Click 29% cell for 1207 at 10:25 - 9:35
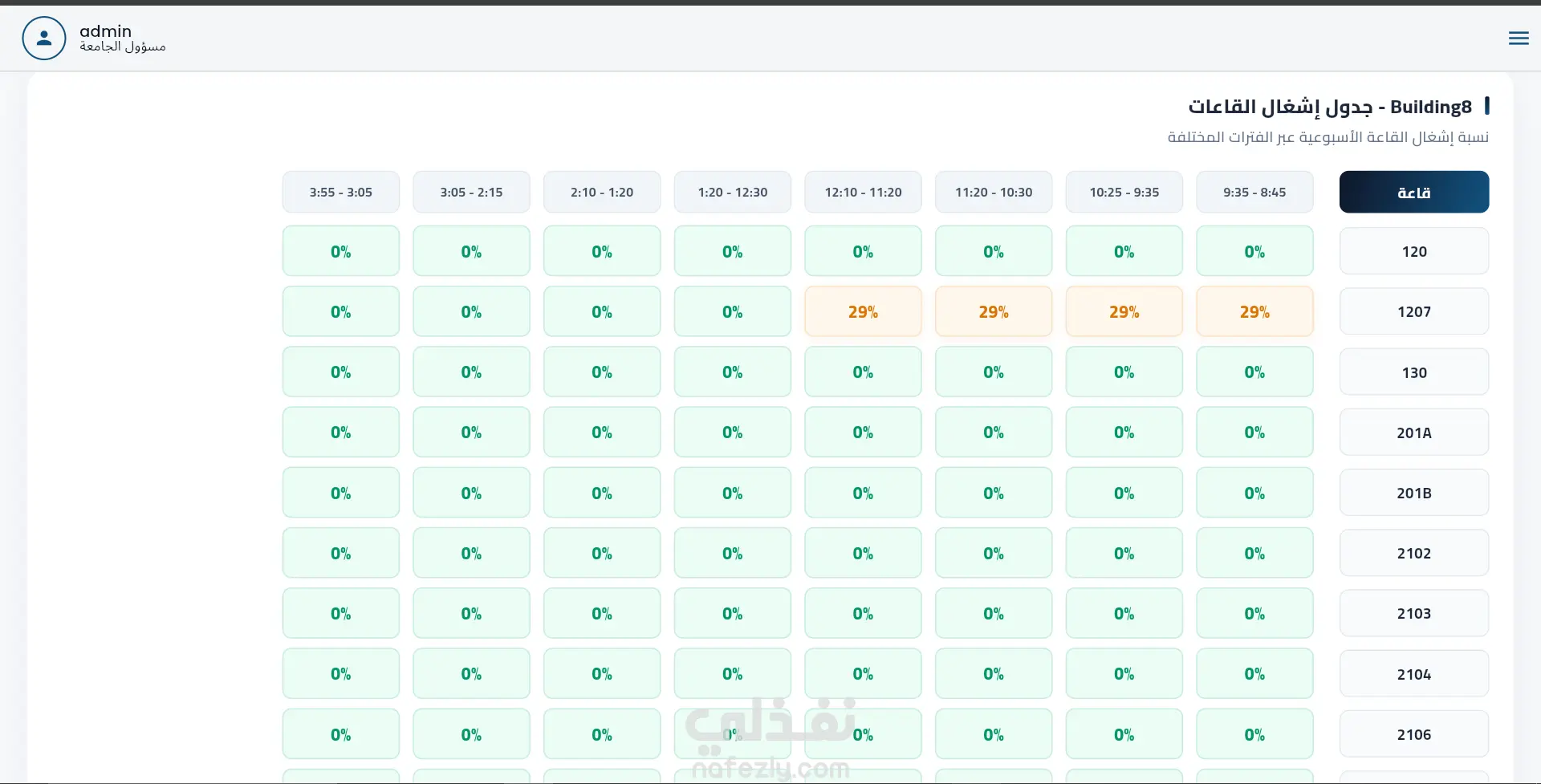 pos(1124,311)
